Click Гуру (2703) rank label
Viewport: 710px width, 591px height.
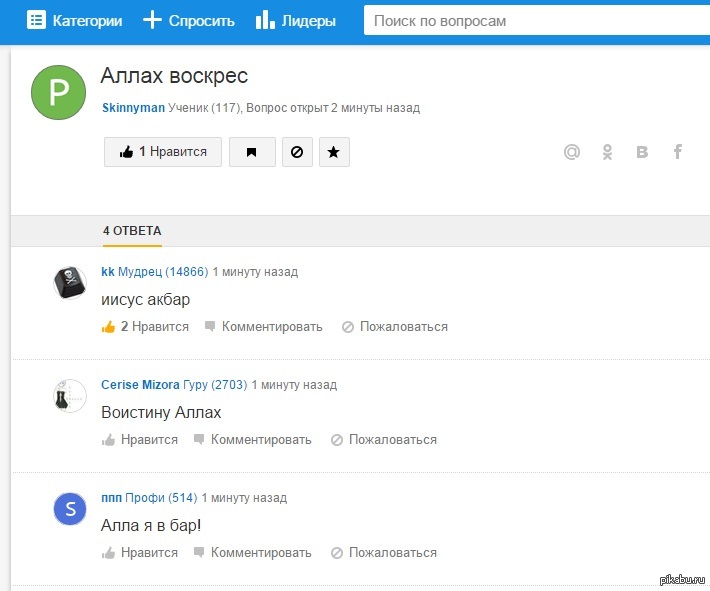(x=216, y=385)
